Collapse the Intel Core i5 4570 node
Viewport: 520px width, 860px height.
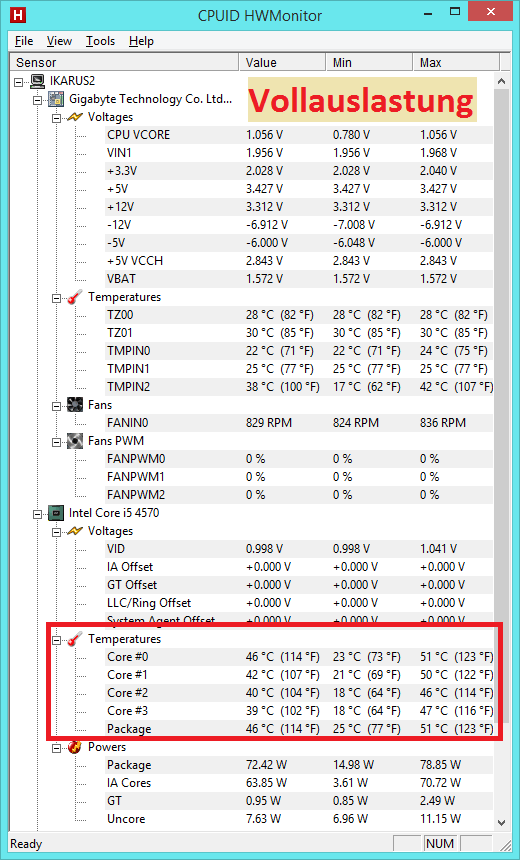click(38, 514)
